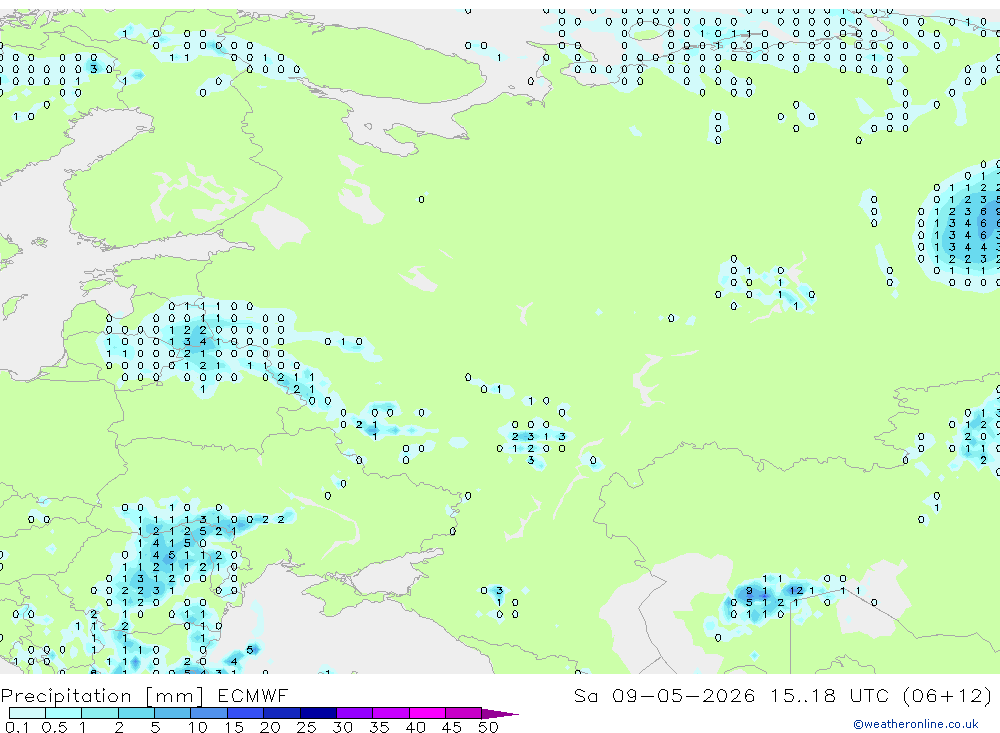Image resolution: width=1000 pixels, height=733 pixels.
Task: Click the 'Sa 09-05-2026' date text
Action: pyautogui.click(x=665, y=695)
